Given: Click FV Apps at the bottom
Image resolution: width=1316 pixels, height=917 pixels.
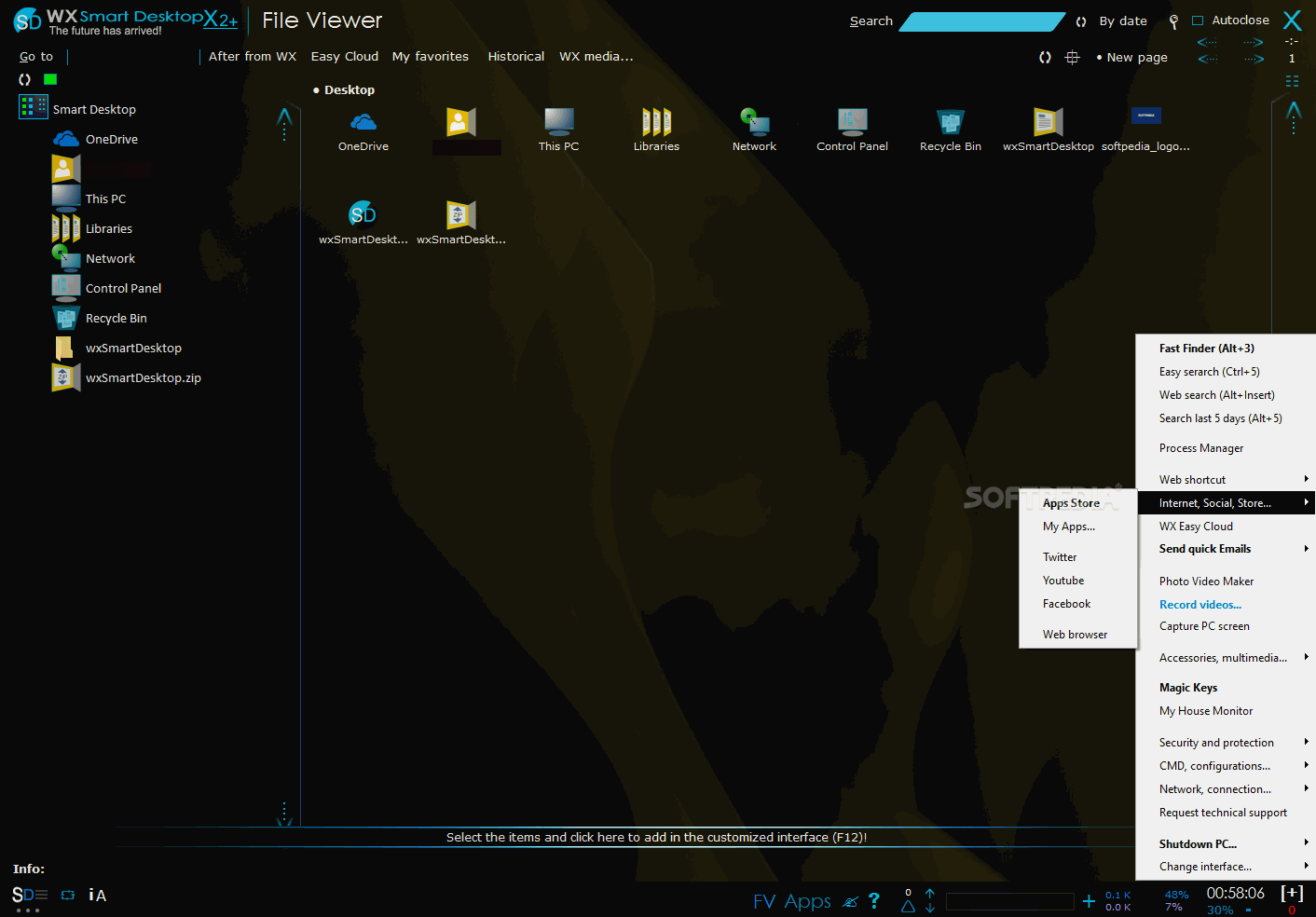Looking at the screenshot, I should coord(792,901).
